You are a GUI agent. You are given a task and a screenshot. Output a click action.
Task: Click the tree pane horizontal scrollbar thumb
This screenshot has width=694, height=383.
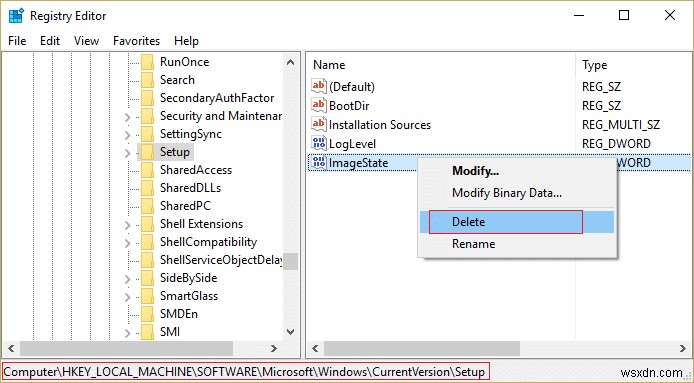coord(127,348)
